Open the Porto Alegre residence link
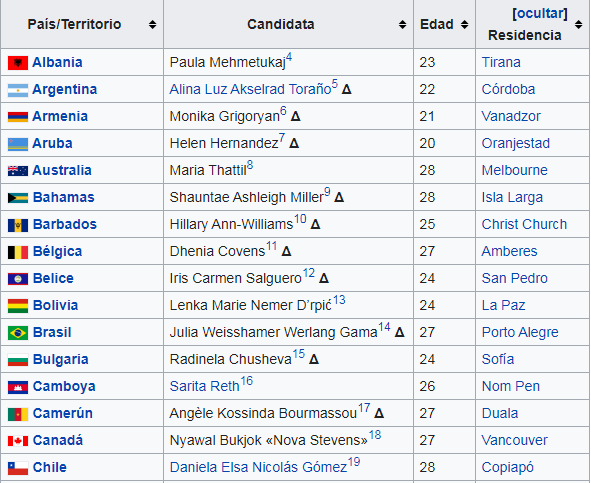 point(520,333)
